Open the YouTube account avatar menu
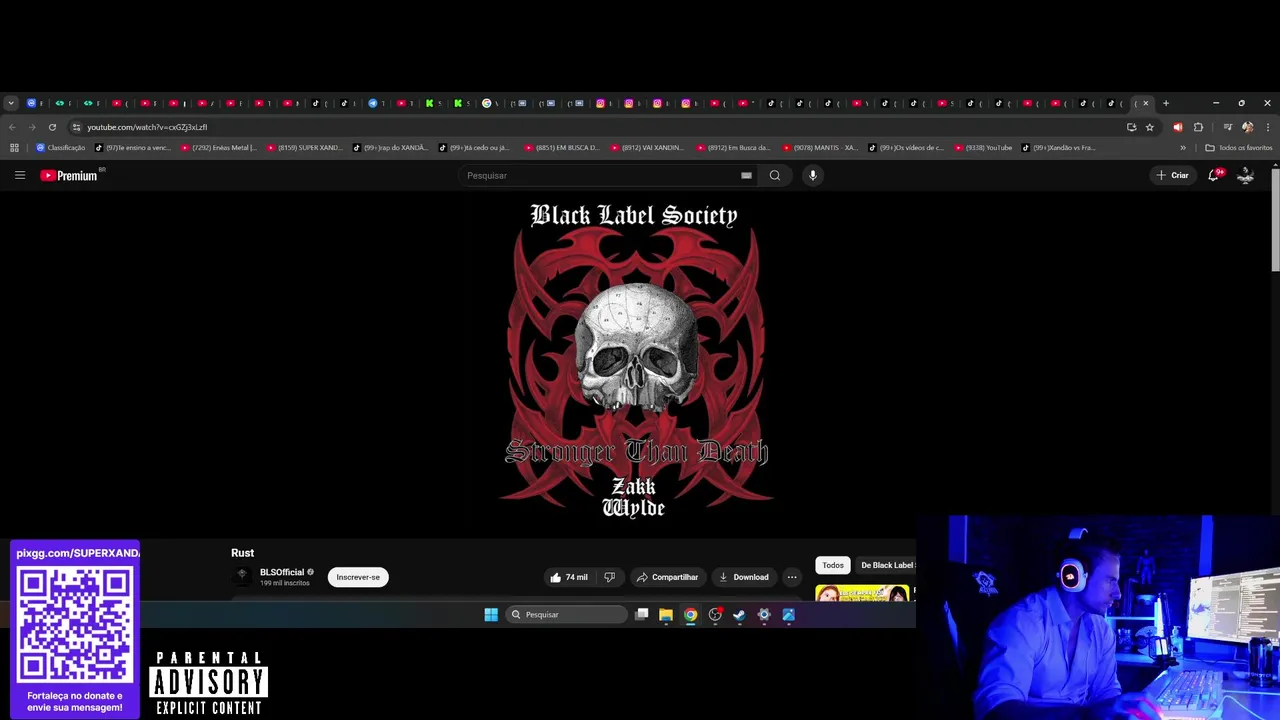The image size is (1280, 720). tap(1246, 175)
